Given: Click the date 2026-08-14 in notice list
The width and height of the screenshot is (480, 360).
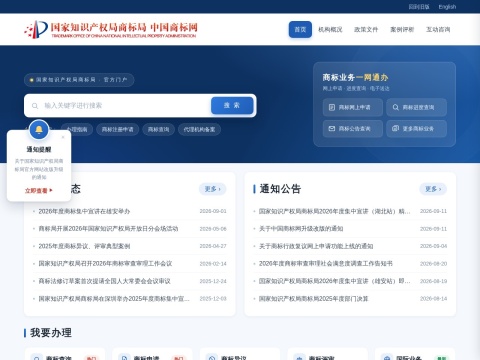Looking at the screenshot, I should [433, 298].
